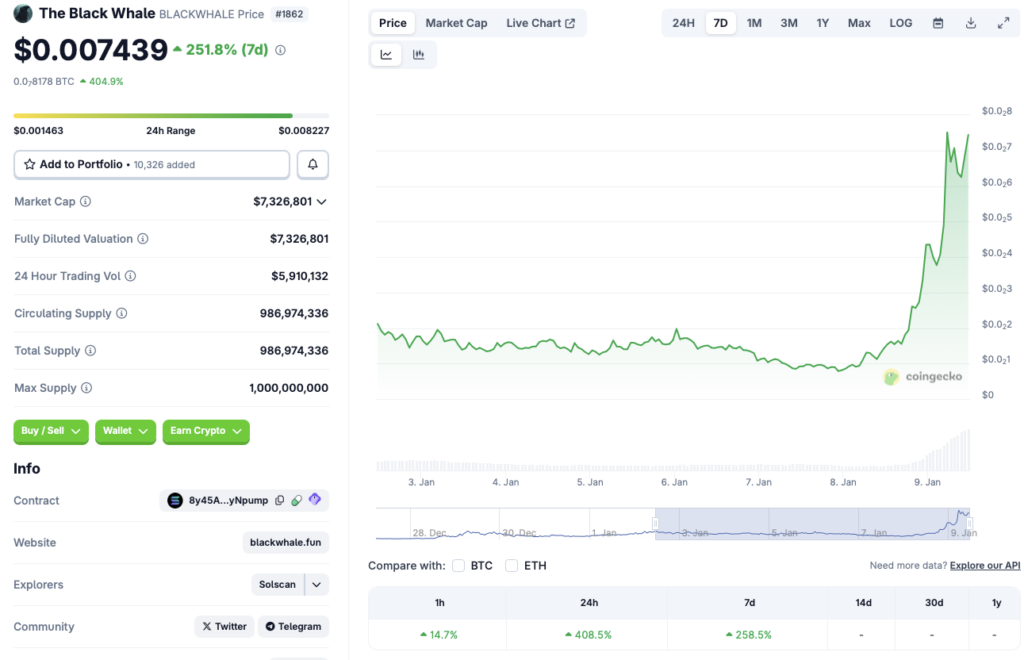Click the price alert bell icon
The image size is (1024, 660).
point(313,164)
